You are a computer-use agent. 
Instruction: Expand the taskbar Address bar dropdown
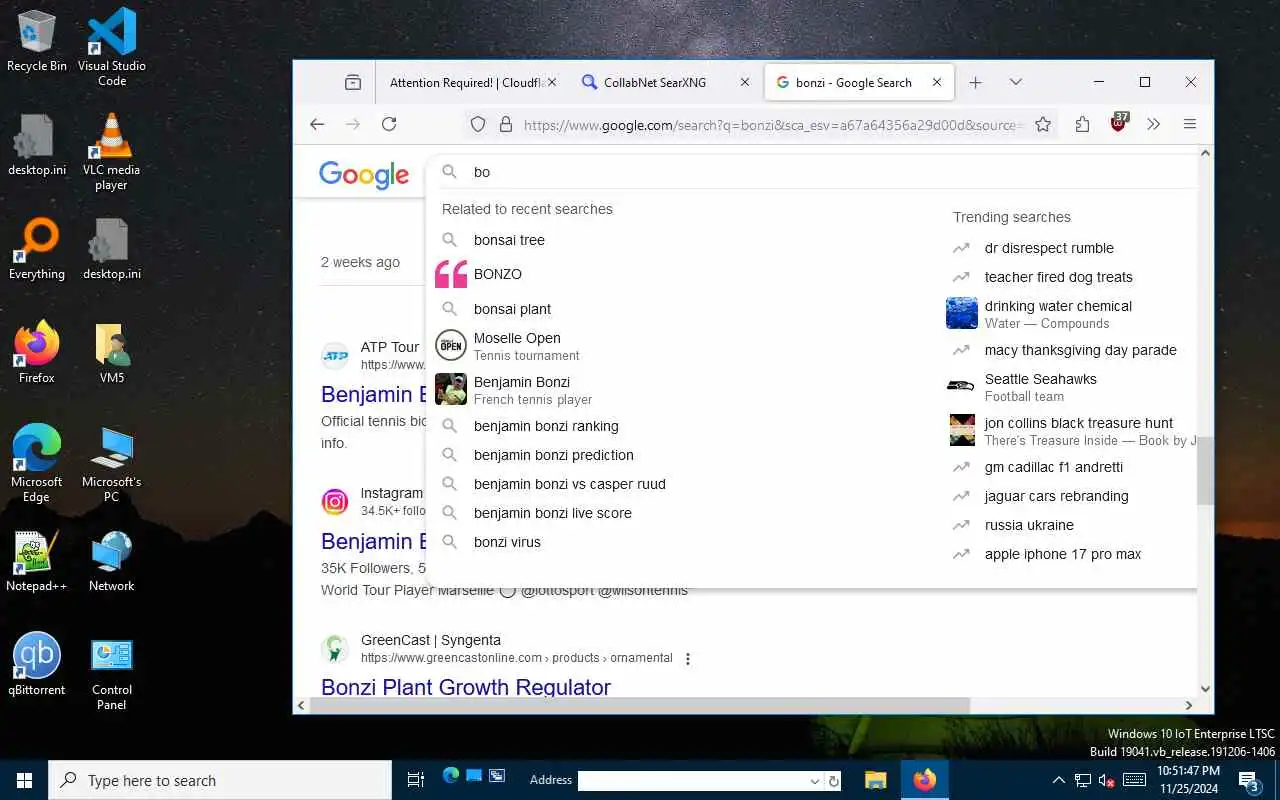(814, 781)
